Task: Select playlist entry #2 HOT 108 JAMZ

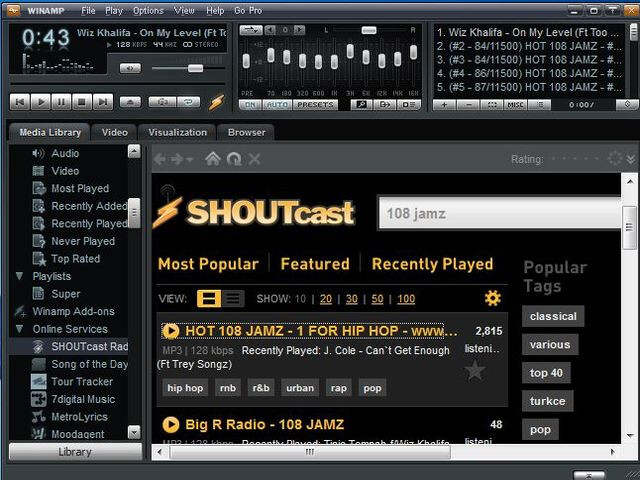Action: tap(528, 46)
